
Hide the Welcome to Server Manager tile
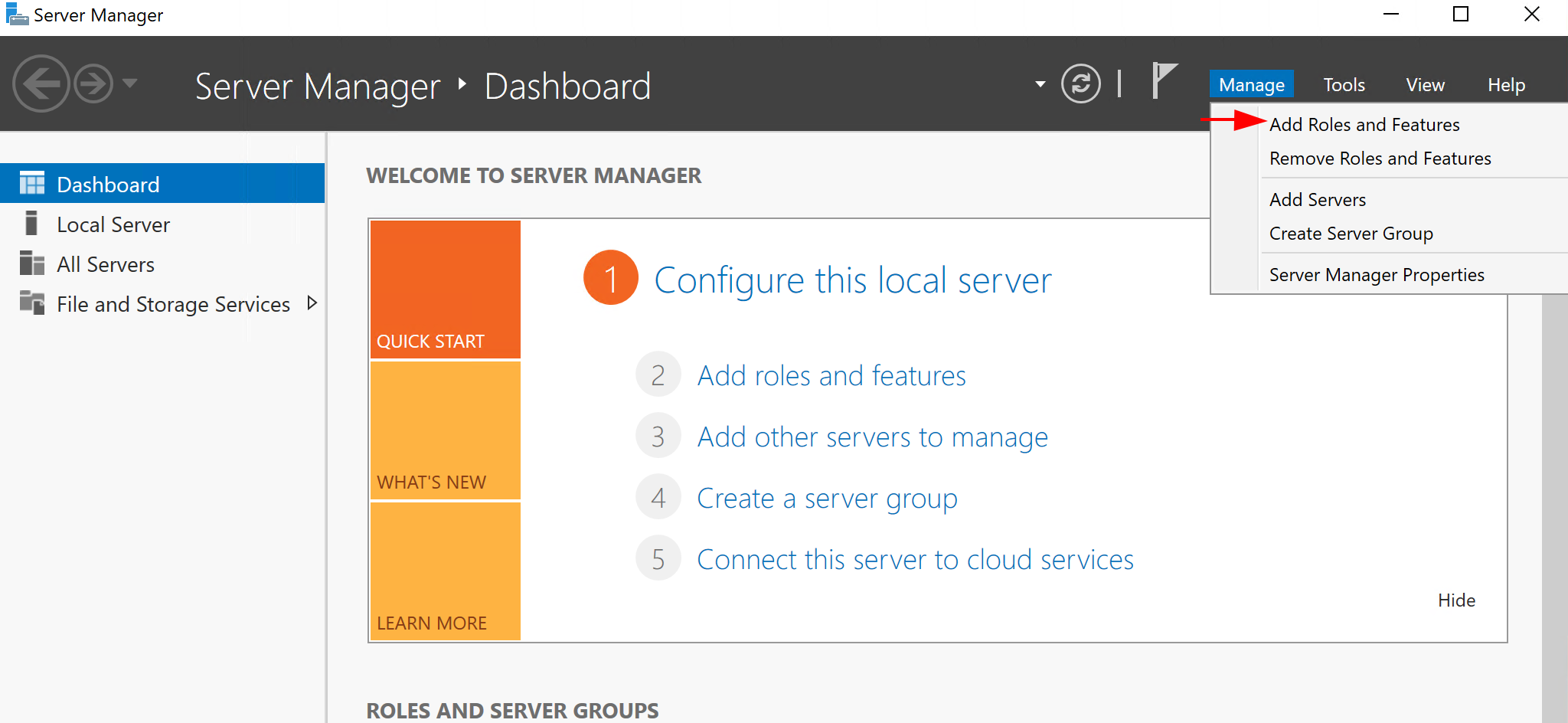1455,600
